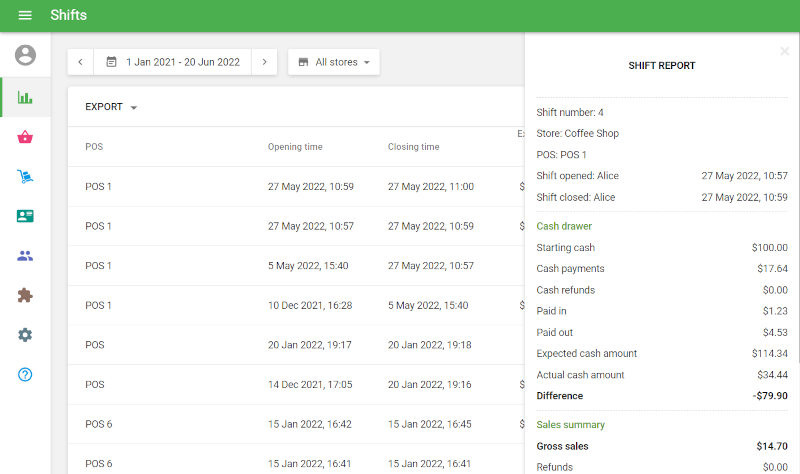The width and height of the screenshot is (800, 474).
Task: Close the Shift Report panel
Action: click(784, 51)
